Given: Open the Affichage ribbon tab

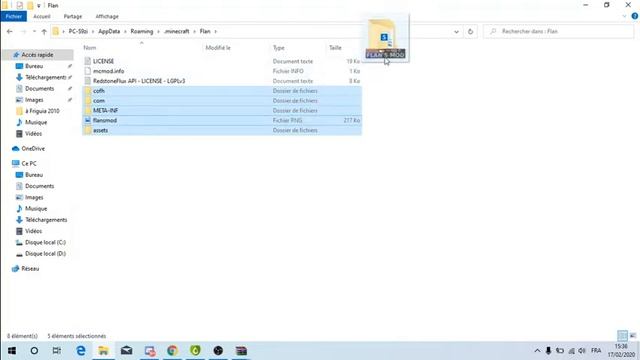Looking at the screenshot, I should tap(107, 16).
